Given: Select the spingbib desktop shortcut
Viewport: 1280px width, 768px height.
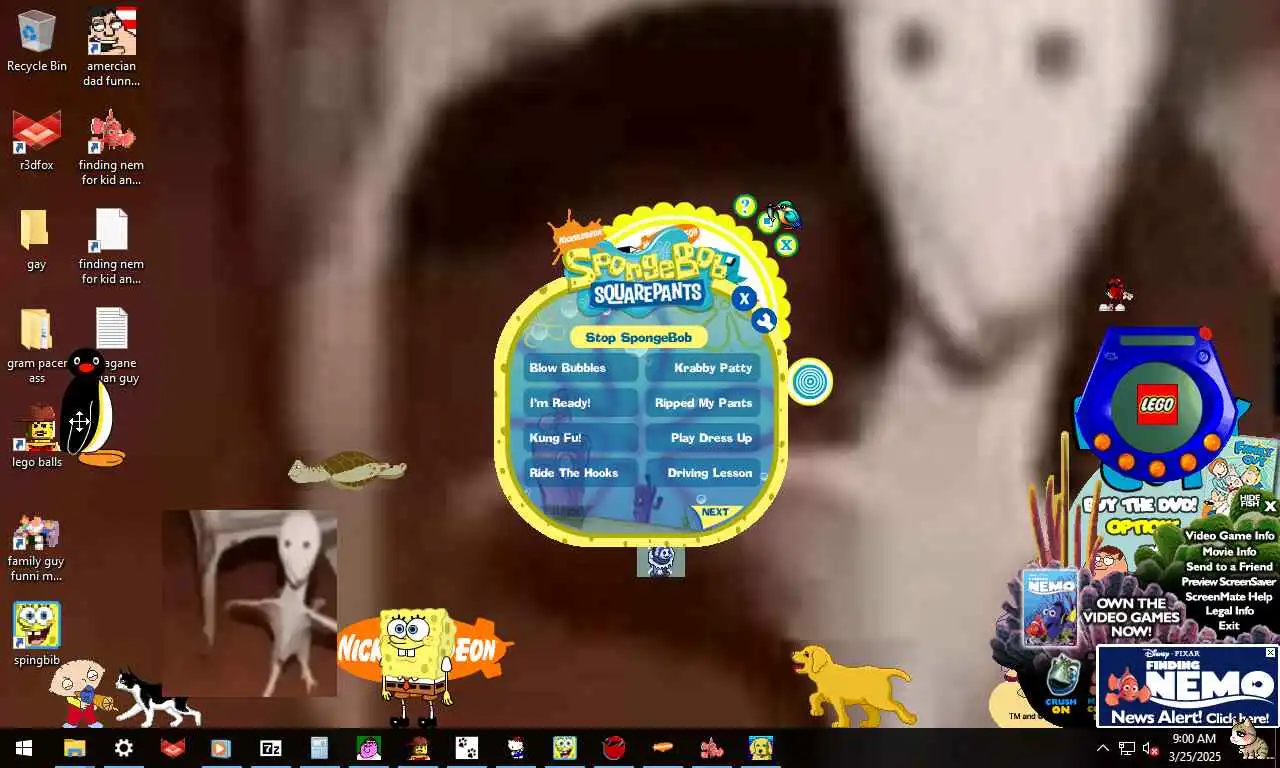Looking at the screenshot, I should [37, 634].
